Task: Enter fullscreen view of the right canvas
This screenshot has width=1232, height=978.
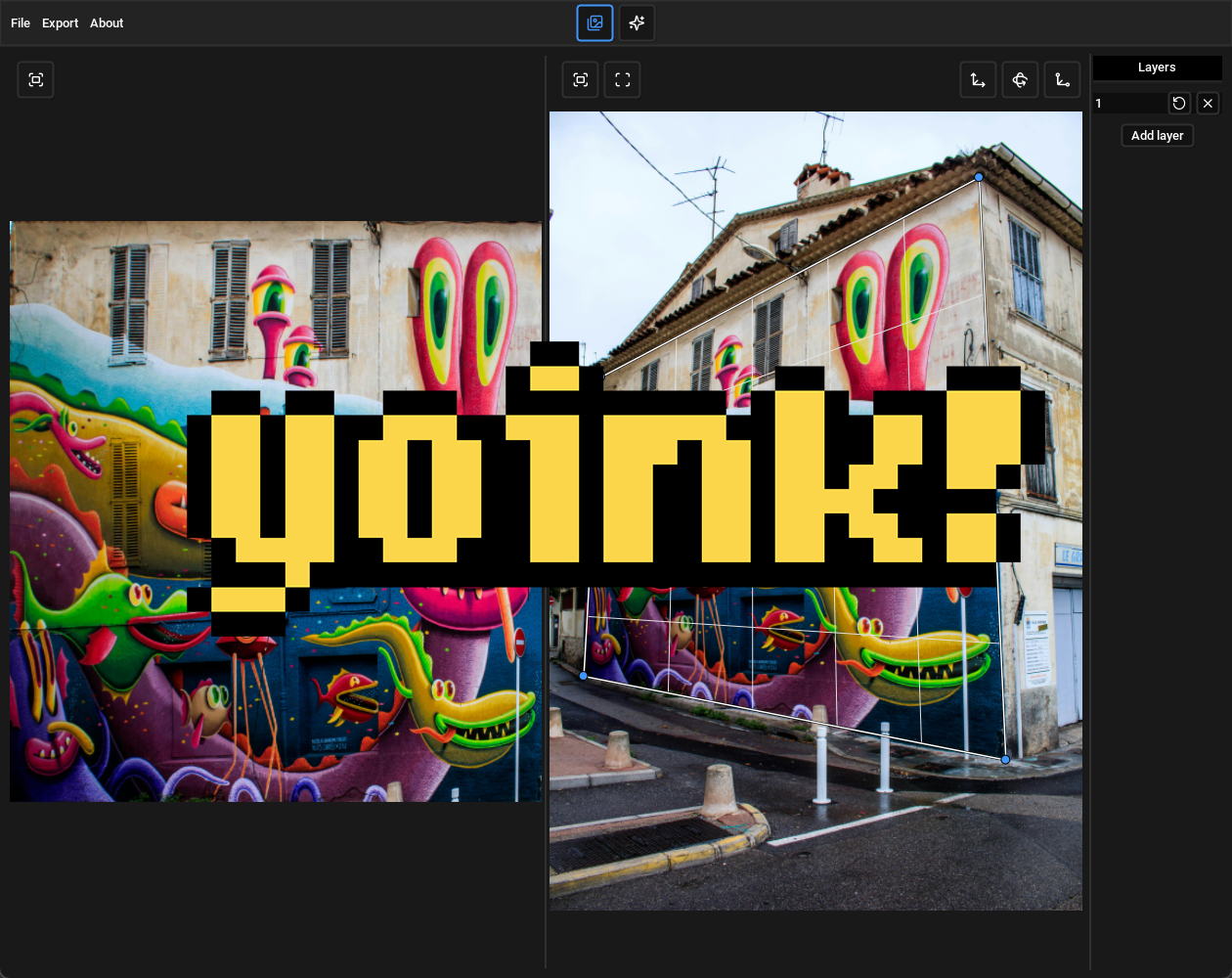Action: (622, 79)
